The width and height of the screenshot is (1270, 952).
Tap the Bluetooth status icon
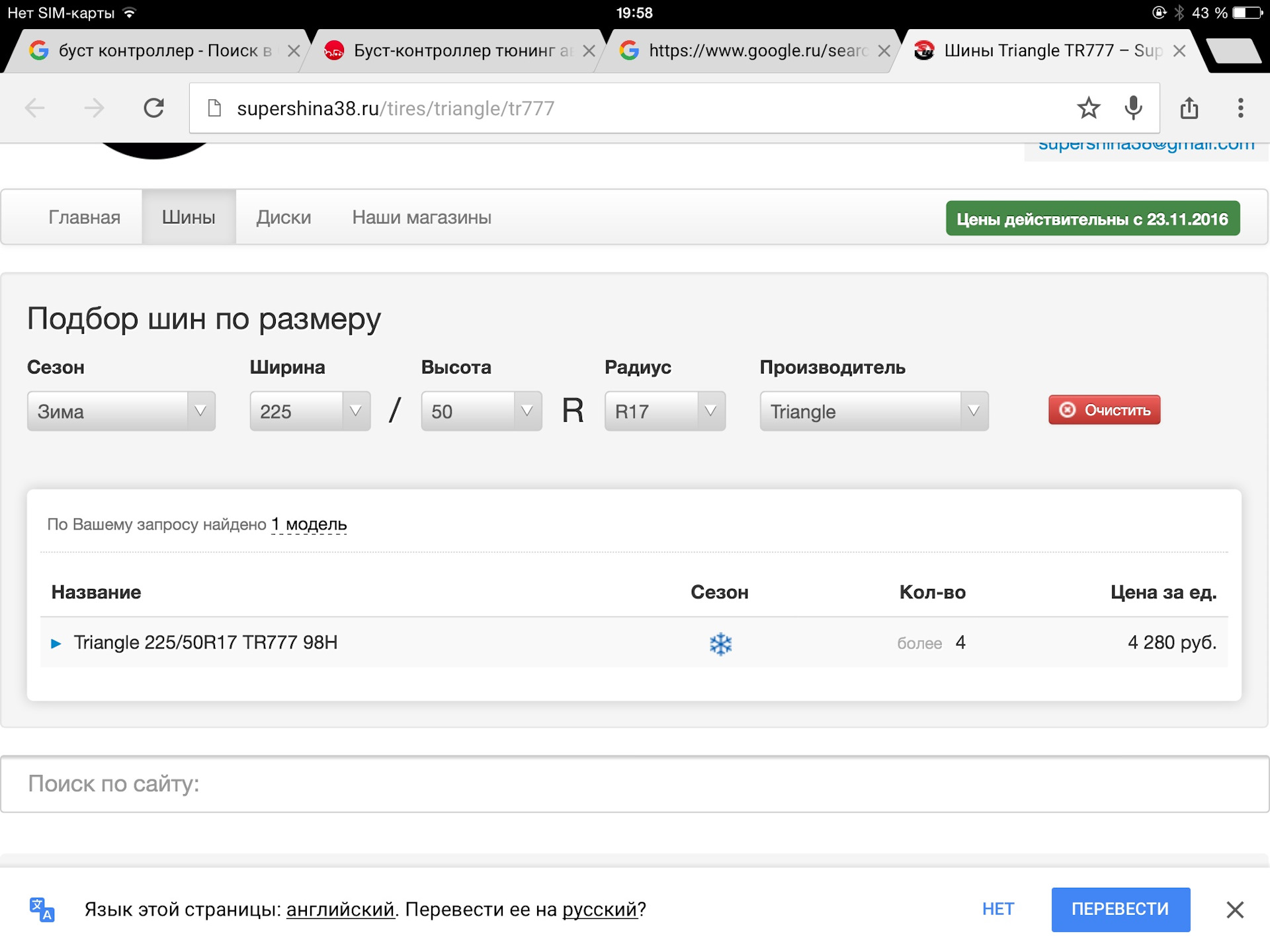pos(1179,13)
